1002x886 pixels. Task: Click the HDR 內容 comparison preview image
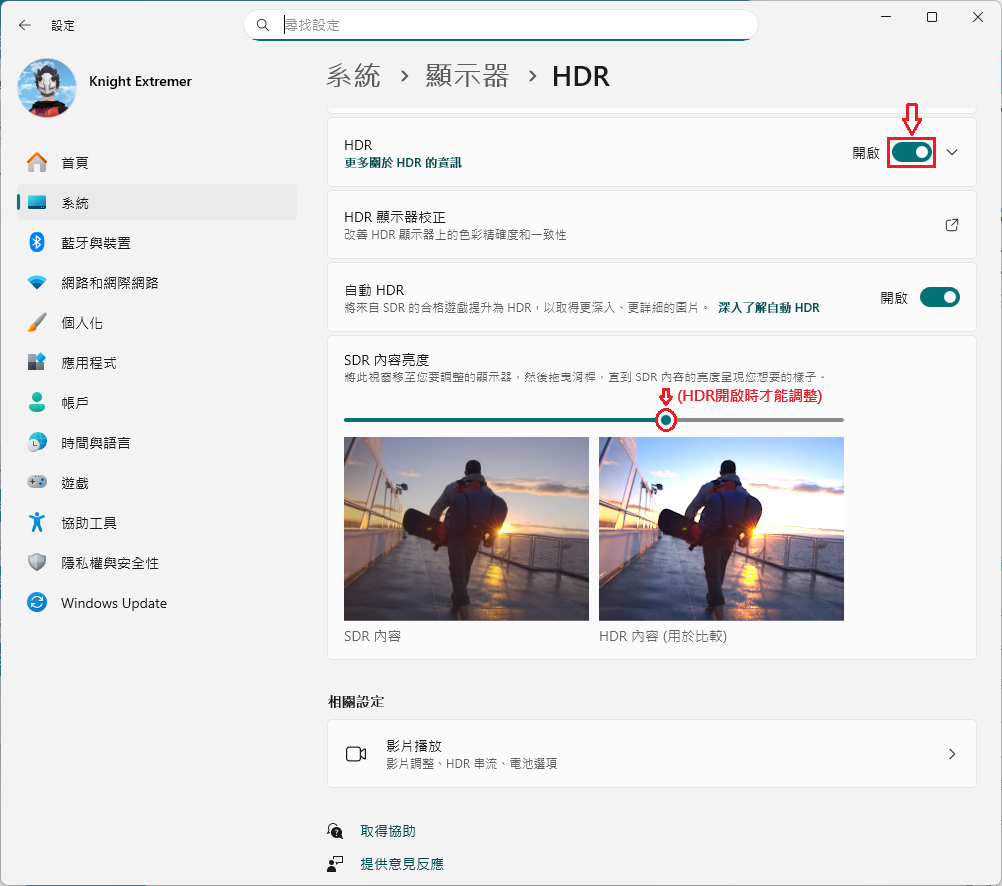pyautogui.click(x=721, y=529)
